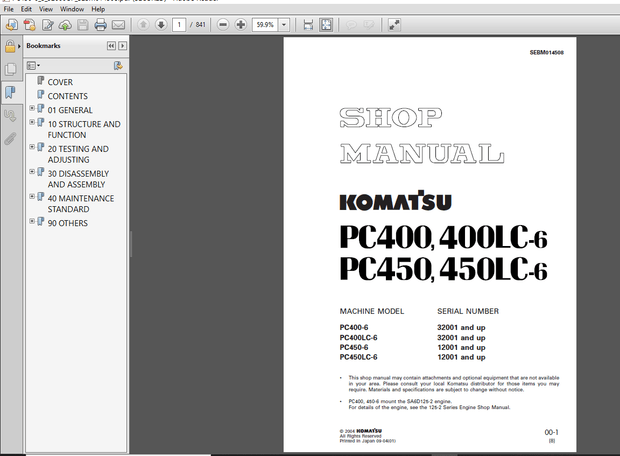The width and height of the screenshot is (620, 456).
Task: Click the 59.9% zoom value field
Action: coord(265,25)
